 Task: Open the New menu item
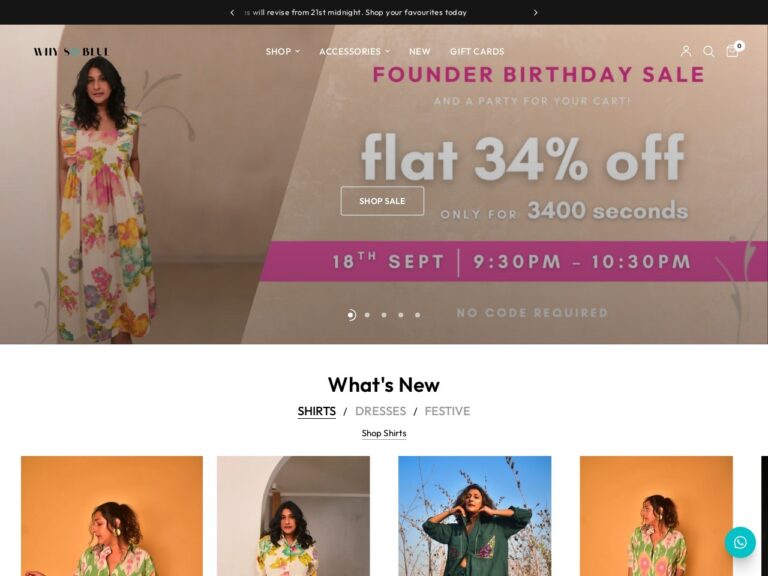click(420, 51)
